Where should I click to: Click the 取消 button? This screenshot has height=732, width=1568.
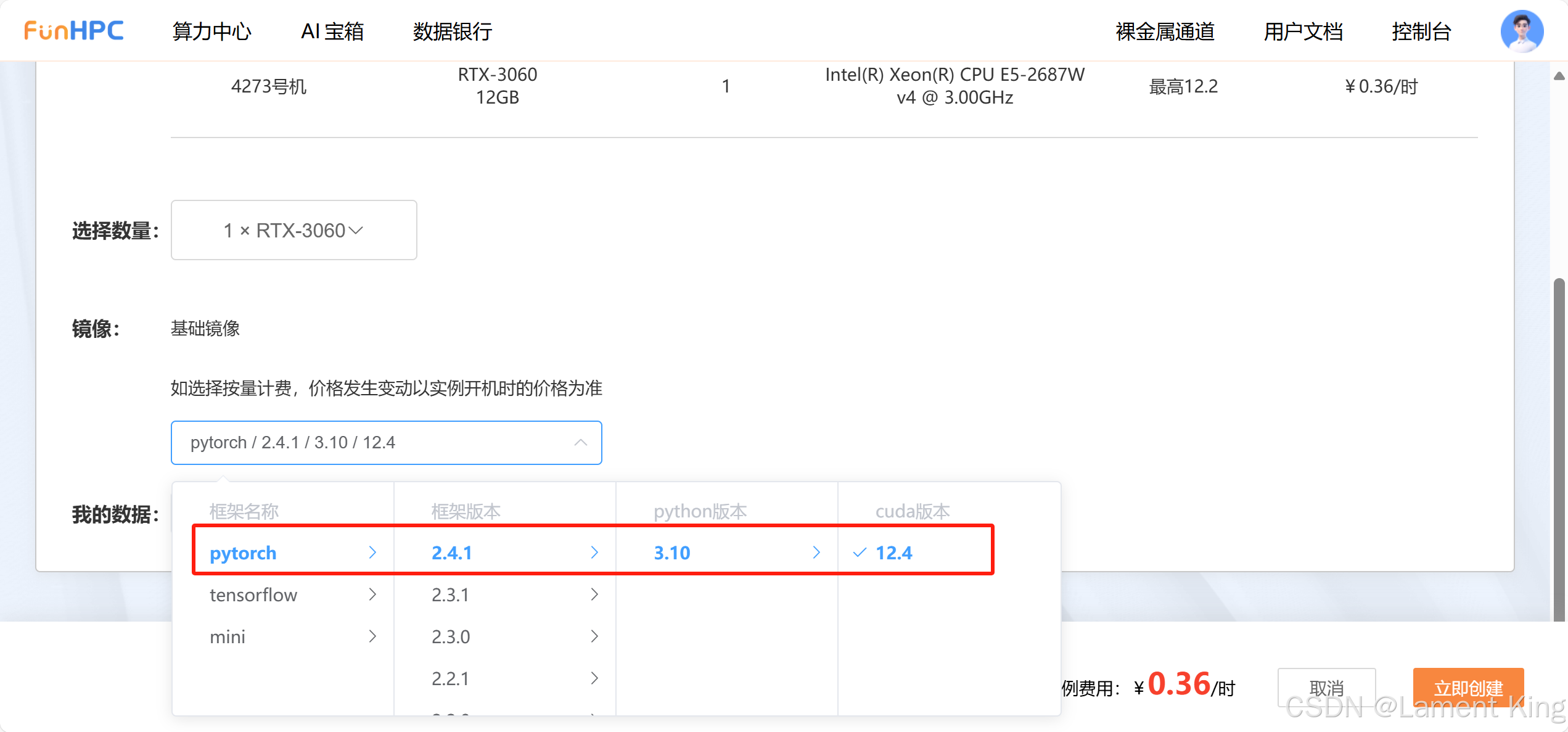1326,687
